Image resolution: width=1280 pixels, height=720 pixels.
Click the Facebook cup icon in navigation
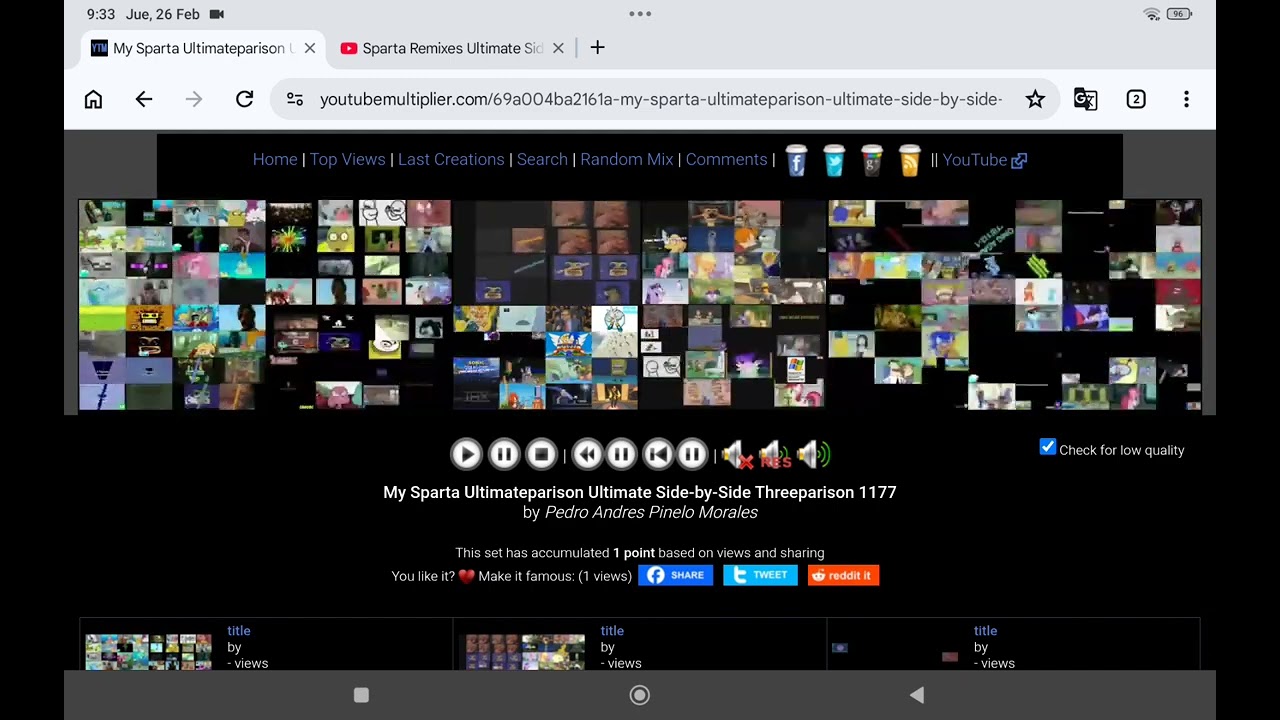[x=796, y=160]
